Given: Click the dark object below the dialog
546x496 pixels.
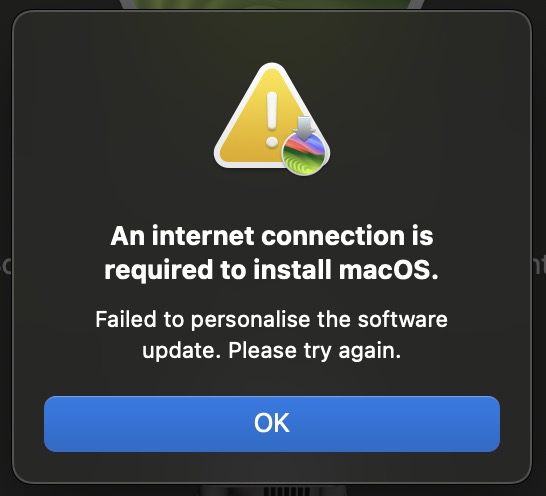Looking at the screenshot, I should tap(273, 490).
